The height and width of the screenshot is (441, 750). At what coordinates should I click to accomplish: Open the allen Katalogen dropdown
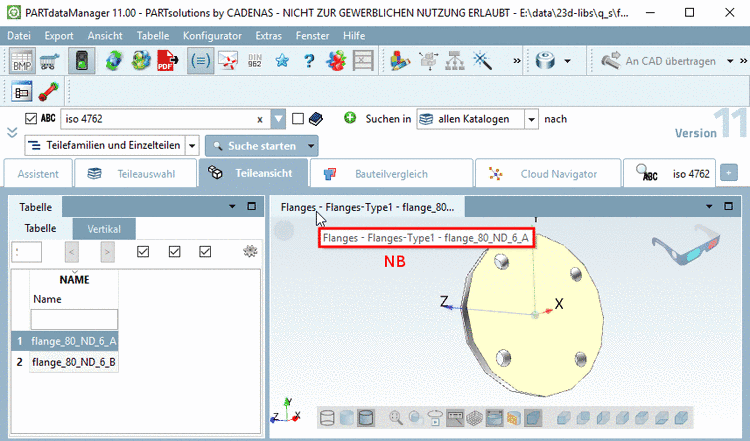click(x=531, y=119)
